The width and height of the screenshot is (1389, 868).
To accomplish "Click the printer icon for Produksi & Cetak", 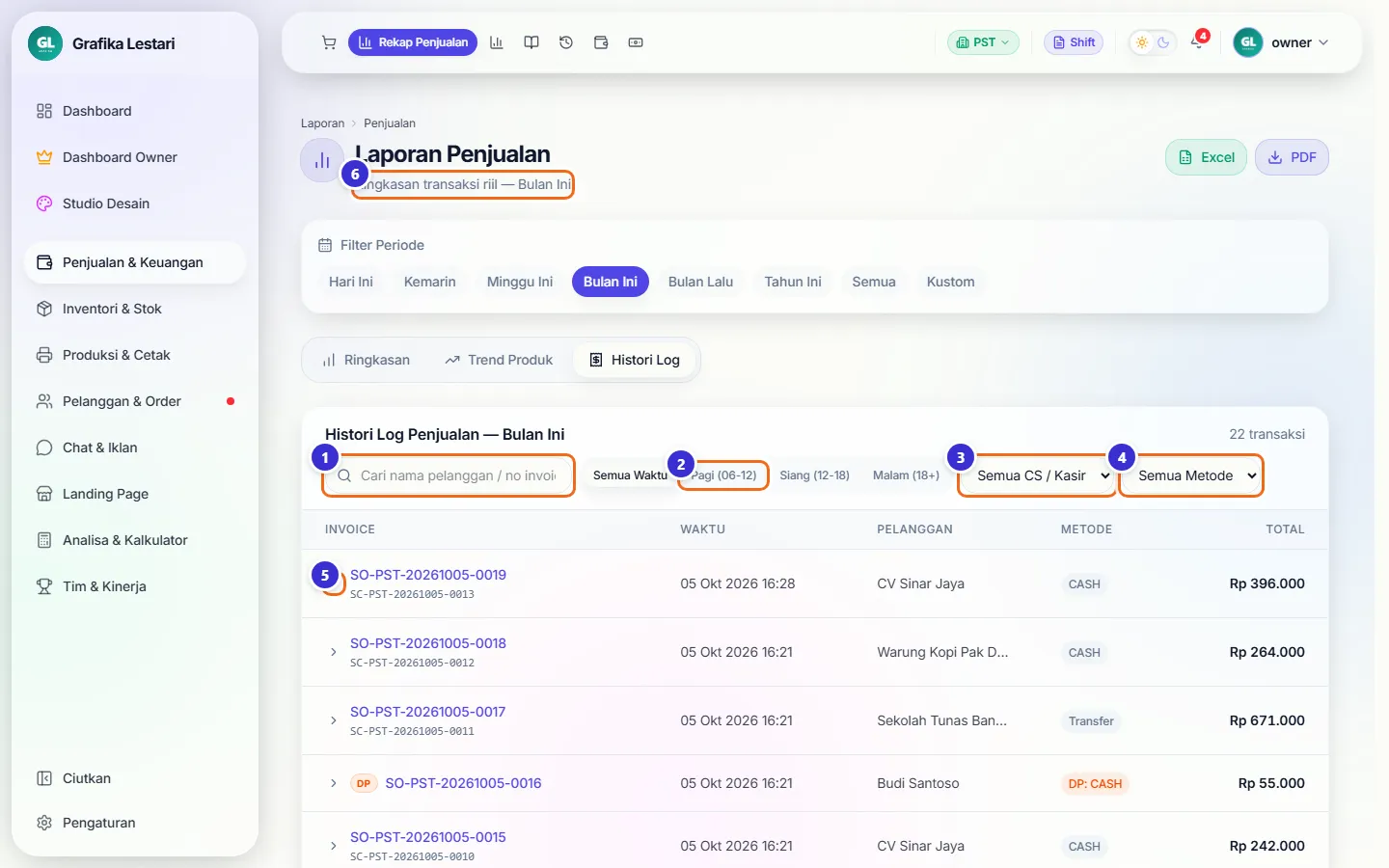I will pyautogui.click(x=44, y=355).
